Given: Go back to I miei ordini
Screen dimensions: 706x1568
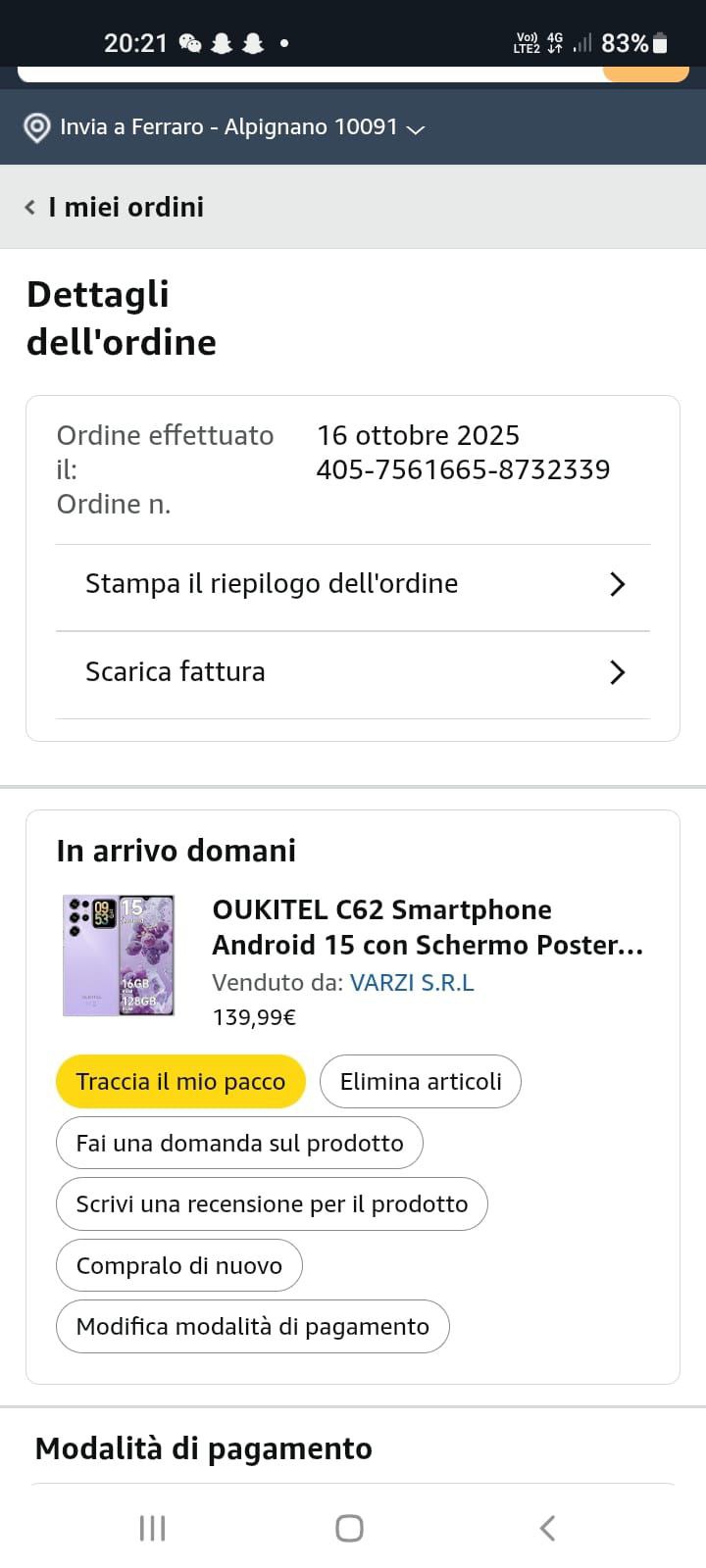Looking at the screenshot, I should pos(126,207).
